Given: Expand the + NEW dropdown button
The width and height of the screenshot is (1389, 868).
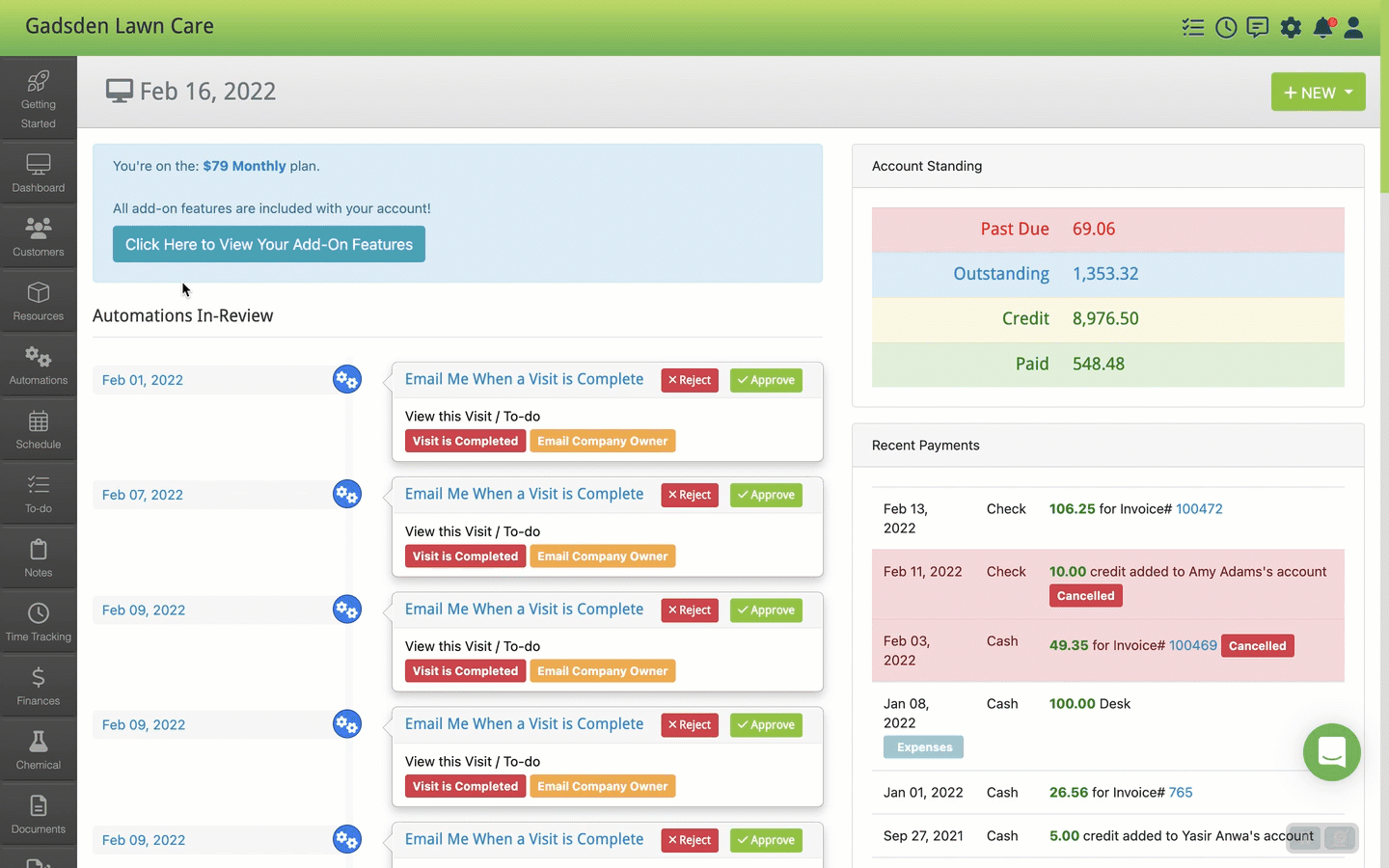Looking at the screenshot, I should pyautogui.click(x=1318, y=92).
